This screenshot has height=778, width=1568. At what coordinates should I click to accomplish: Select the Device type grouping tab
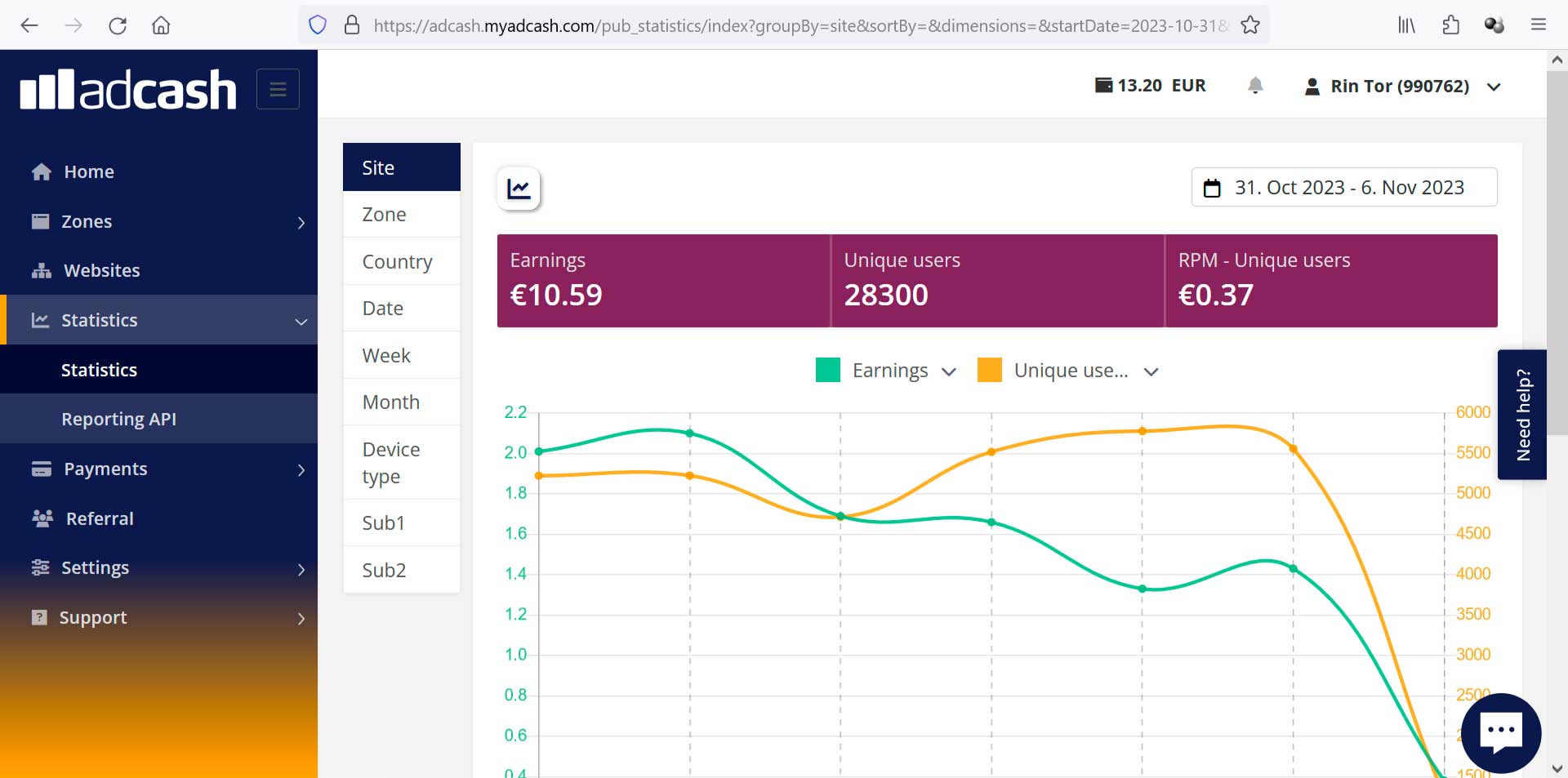(392, 462)
